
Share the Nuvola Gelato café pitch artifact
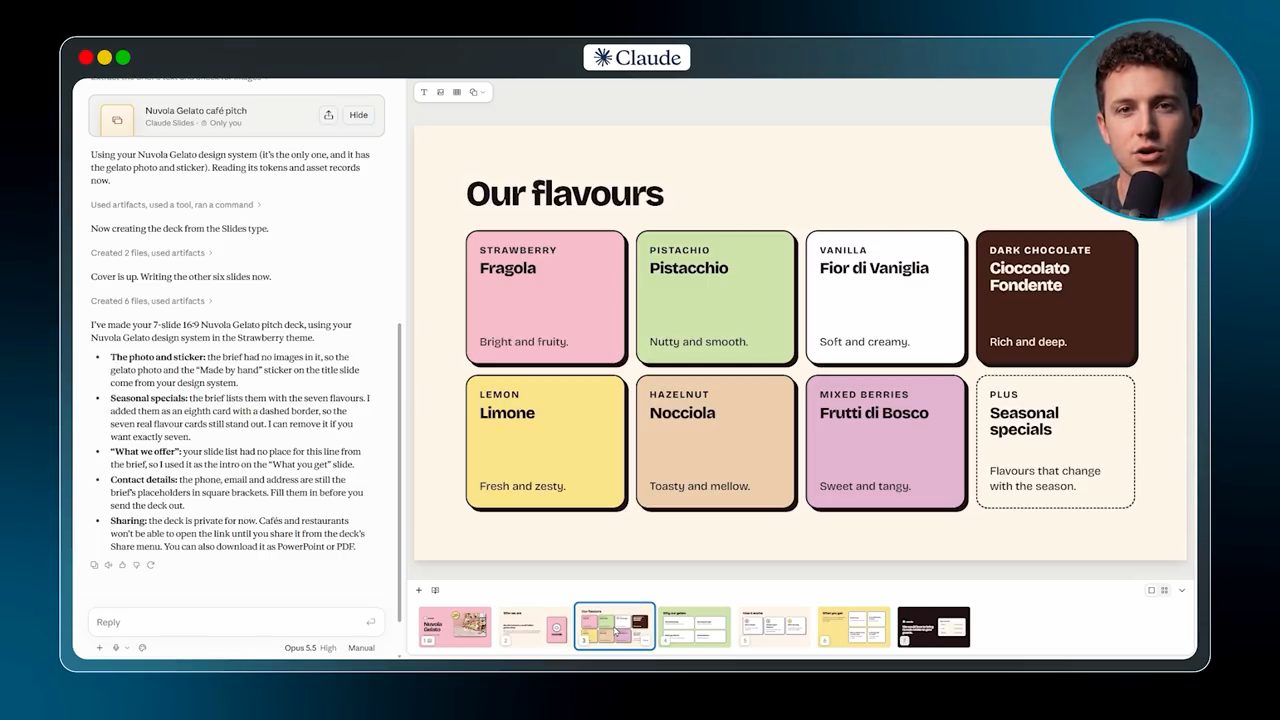(328, 115)
